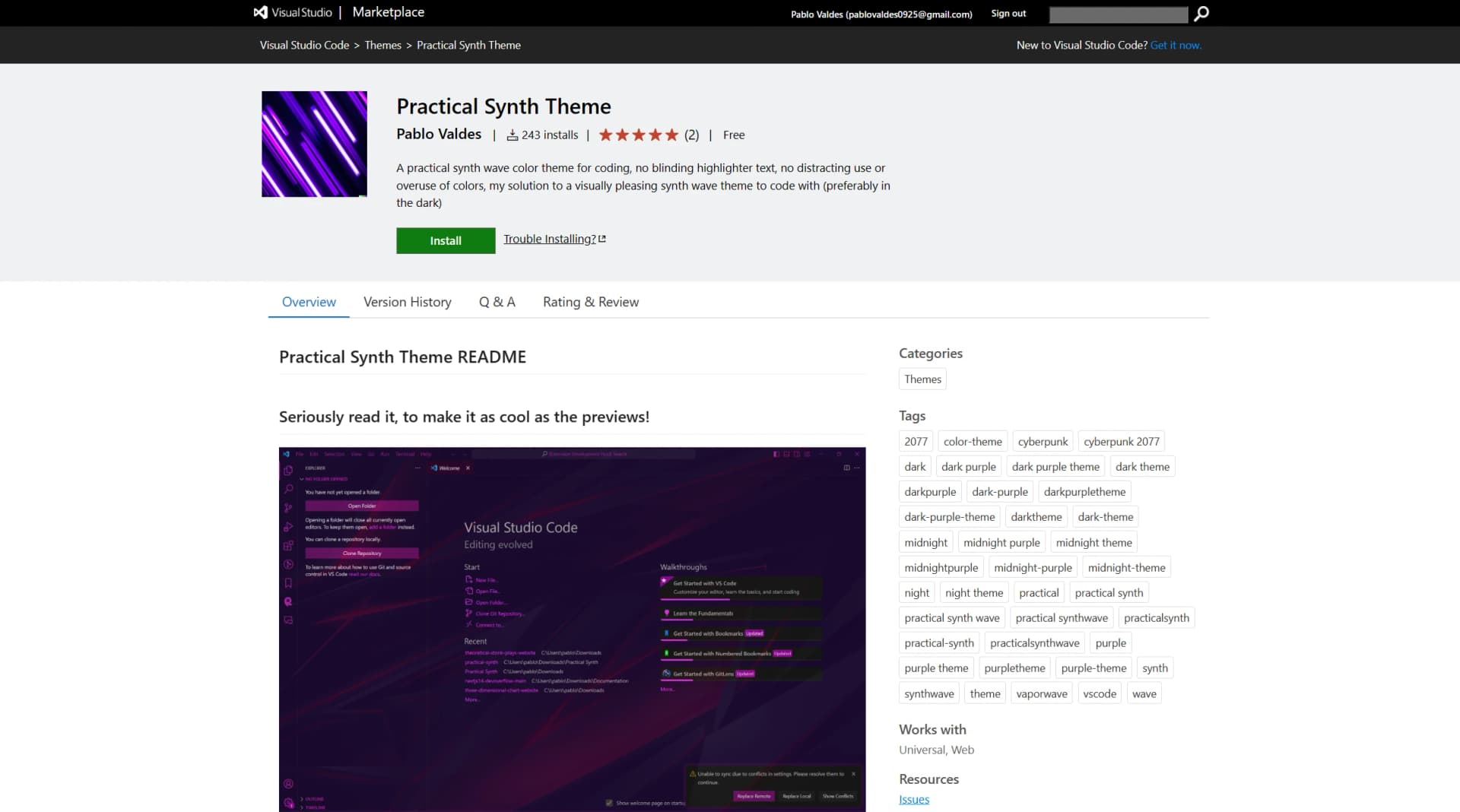Click the cyberpunk 2077 tag
Screen dimensions: 1460x812
1121,441
